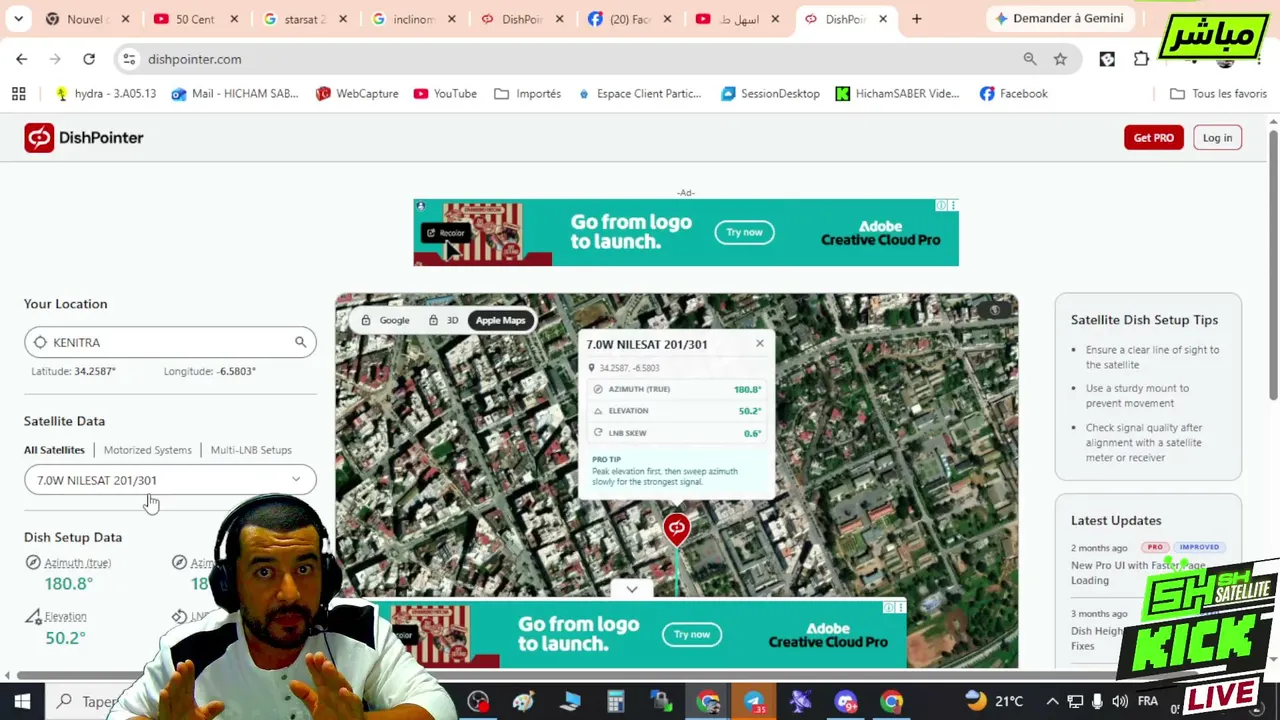Click the Azimuth (true) compass icon in Dish Setup Data
The image size is (1280, 720).
pos(33,563)
